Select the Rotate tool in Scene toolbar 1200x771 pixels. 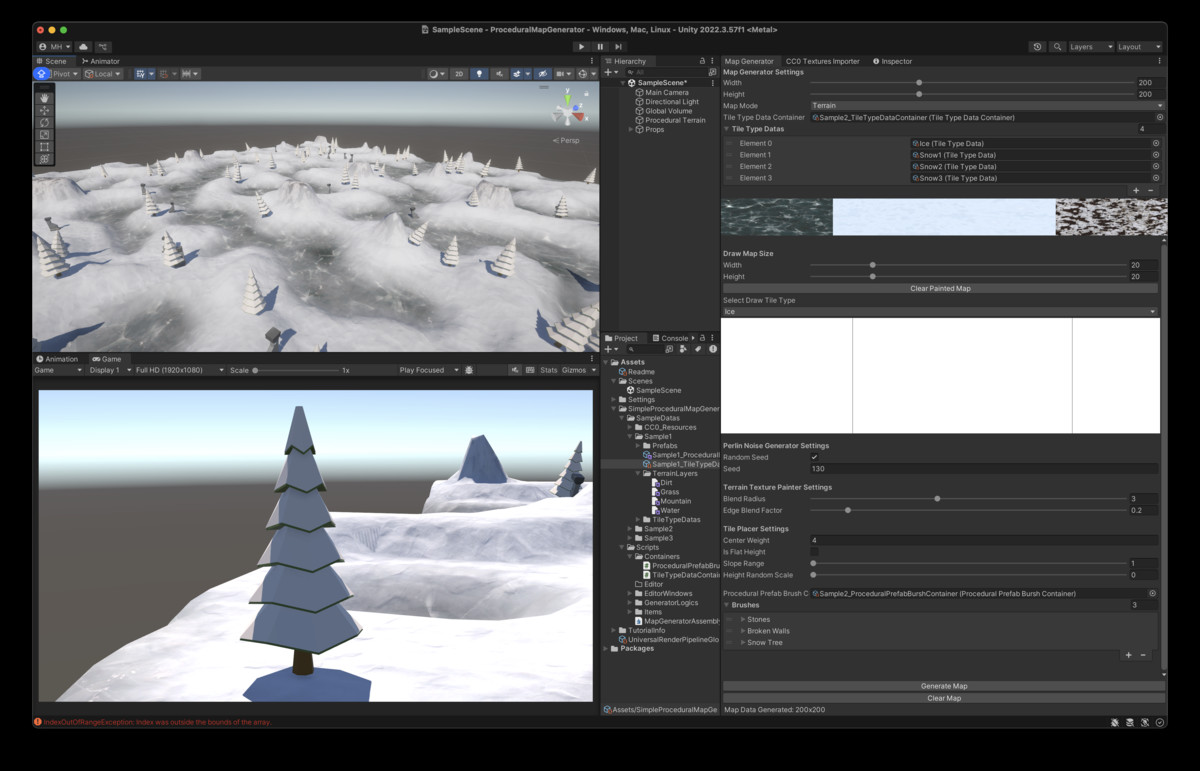click(x=45, y=122)
